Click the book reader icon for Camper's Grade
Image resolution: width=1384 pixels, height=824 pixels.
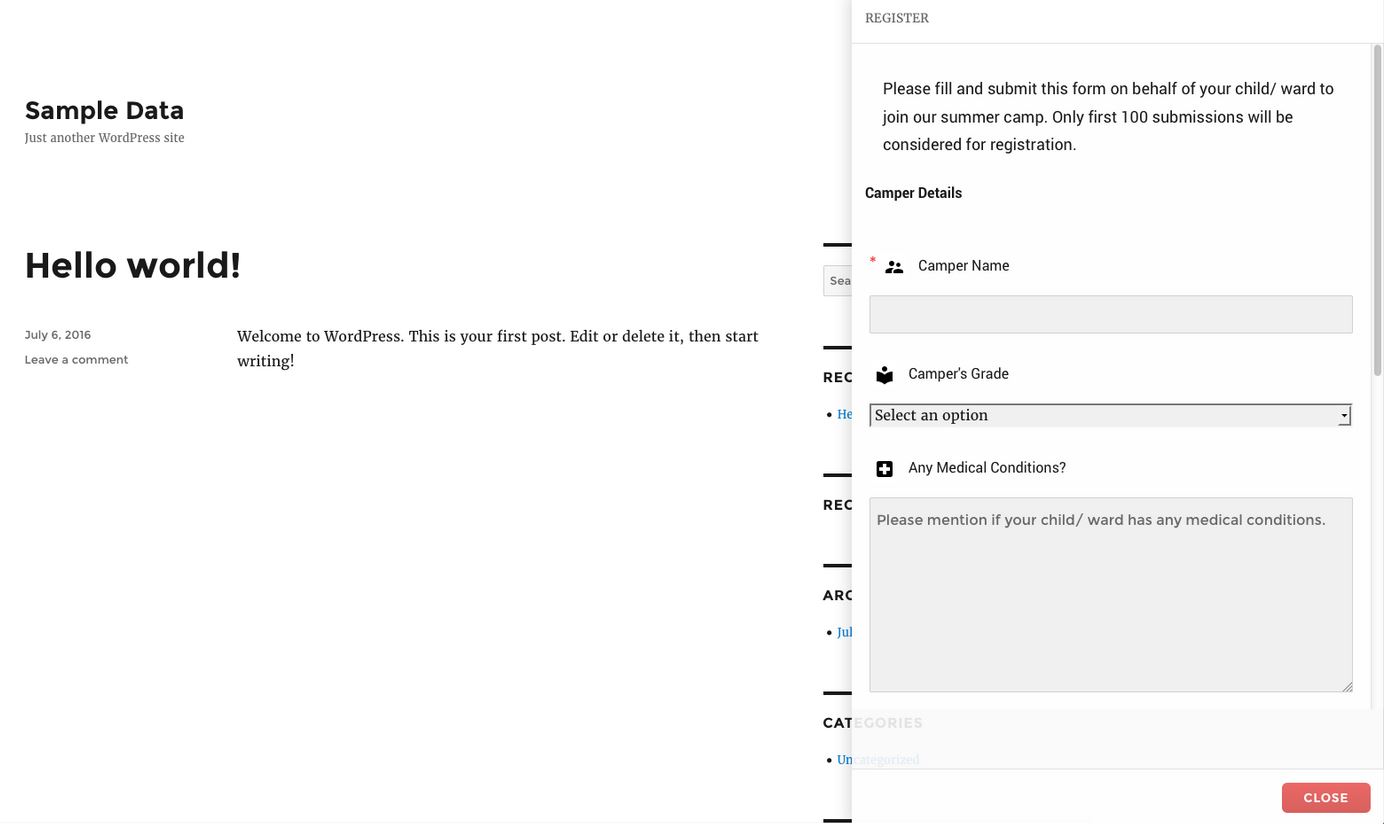pos(884,375)
